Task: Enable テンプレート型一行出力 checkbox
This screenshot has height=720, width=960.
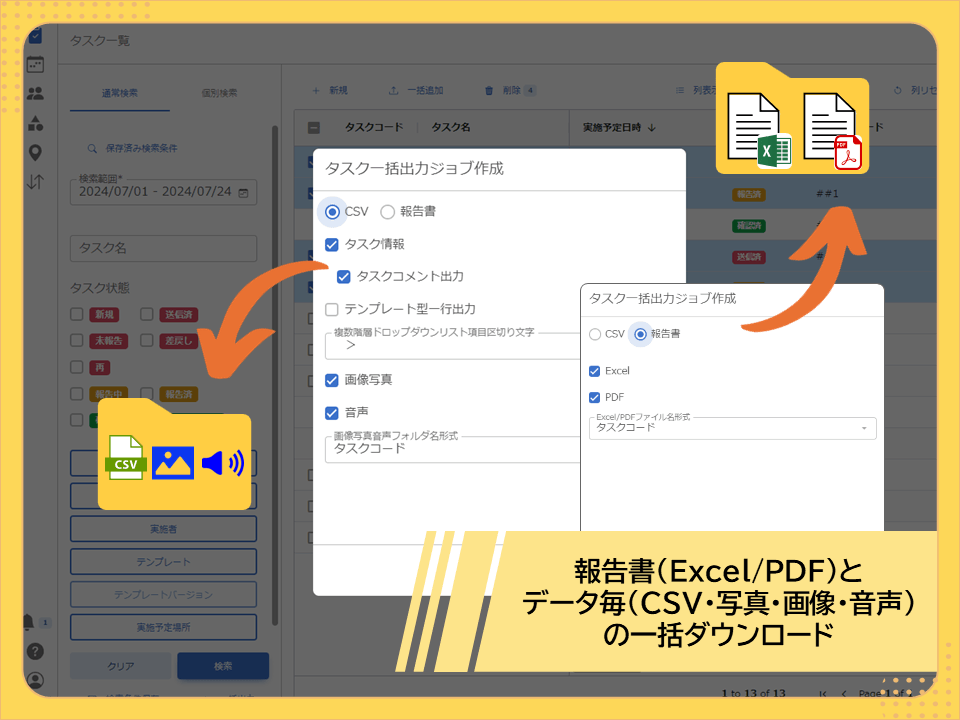Action: coord(332,309)
